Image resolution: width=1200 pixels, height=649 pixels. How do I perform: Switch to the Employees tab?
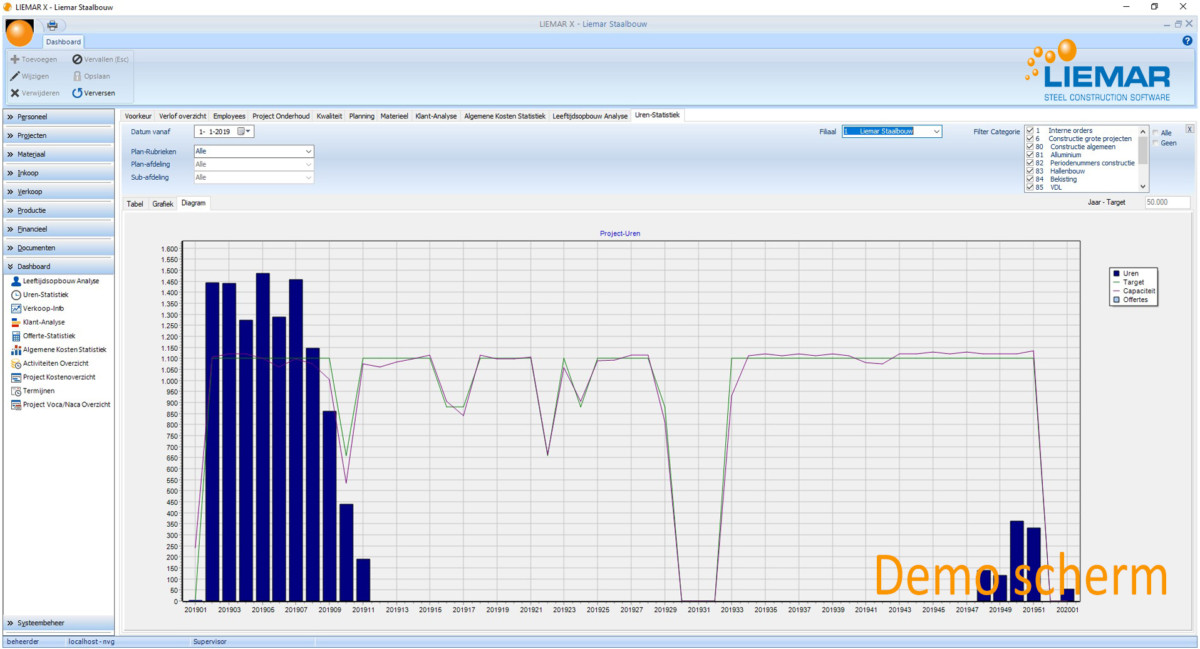(x=229, y=116)
